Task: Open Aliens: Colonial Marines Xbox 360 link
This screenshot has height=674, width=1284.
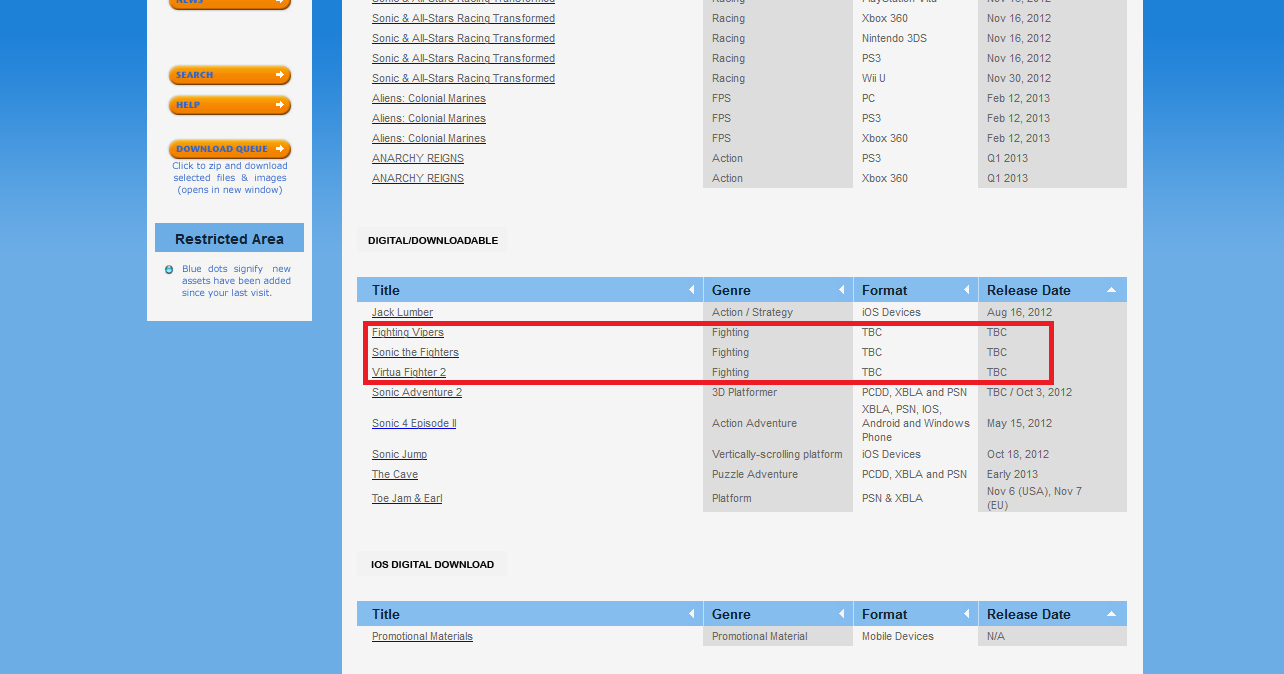Action: (429, 138)
